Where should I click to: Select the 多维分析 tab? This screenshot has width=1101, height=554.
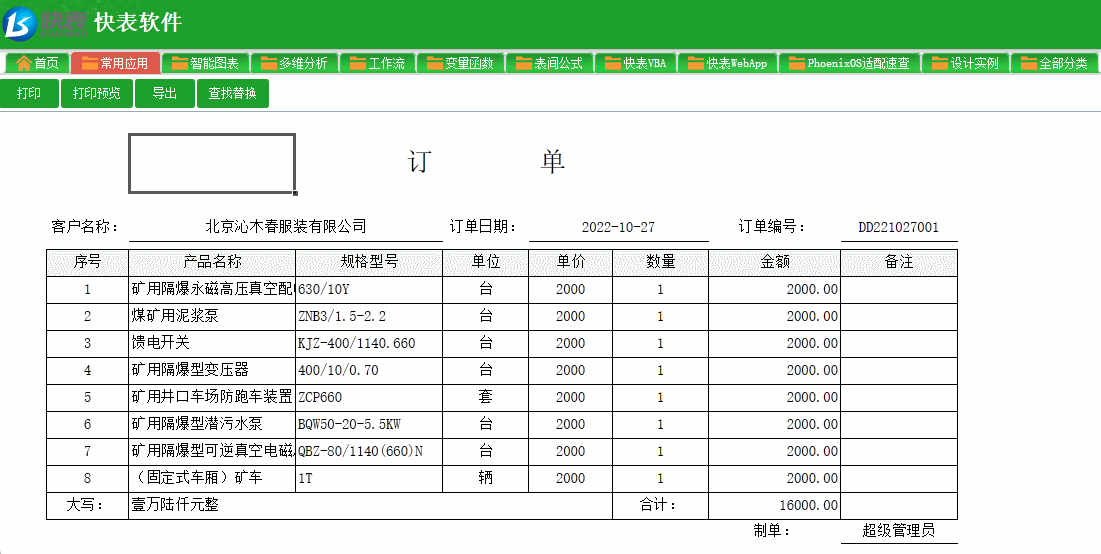click(x=294, y=63)
